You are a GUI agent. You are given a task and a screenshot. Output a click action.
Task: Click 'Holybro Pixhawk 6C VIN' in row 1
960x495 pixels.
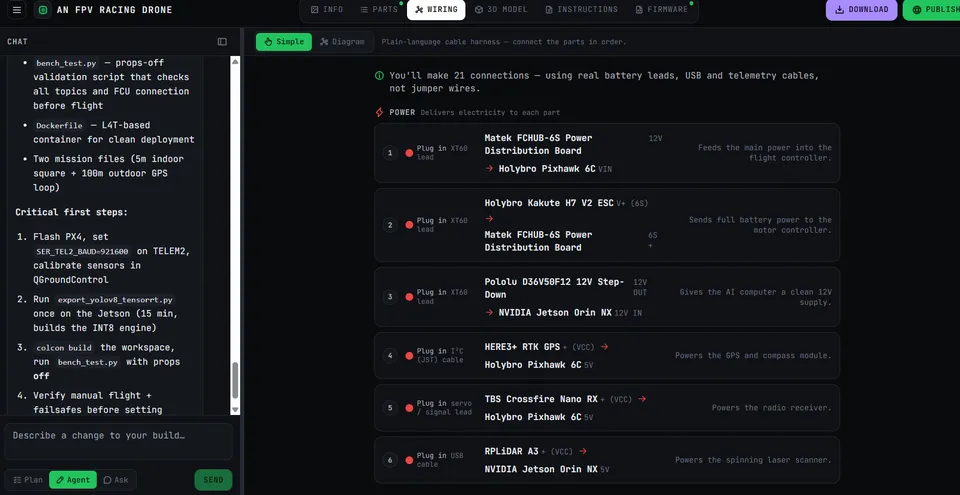pos(555,168)
